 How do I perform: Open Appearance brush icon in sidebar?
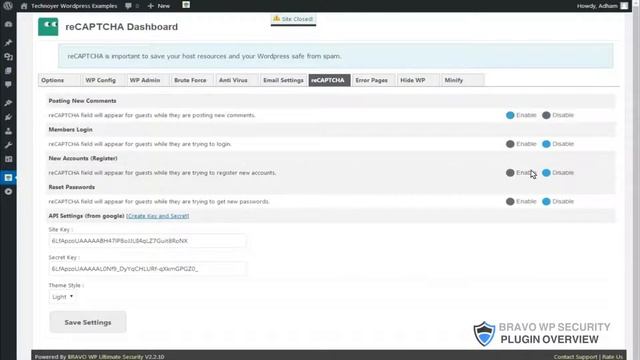click(x=8, y=103)
